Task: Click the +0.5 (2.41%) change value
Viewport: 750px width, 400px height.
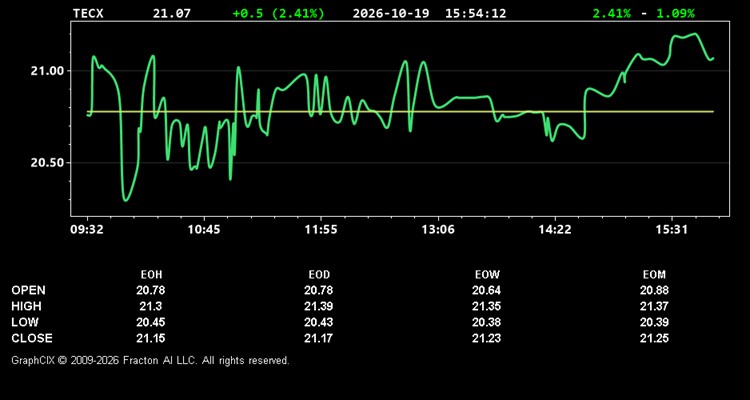Action: point(278,13)
